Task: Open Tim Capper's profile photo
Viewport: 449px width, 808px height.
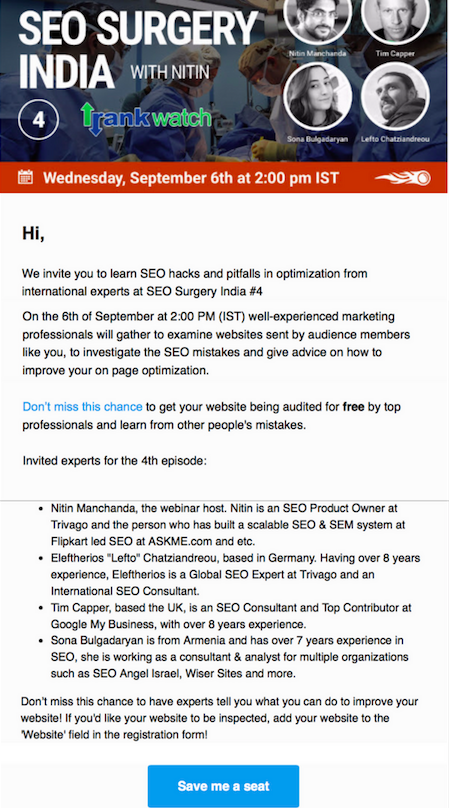Action: 395,20
